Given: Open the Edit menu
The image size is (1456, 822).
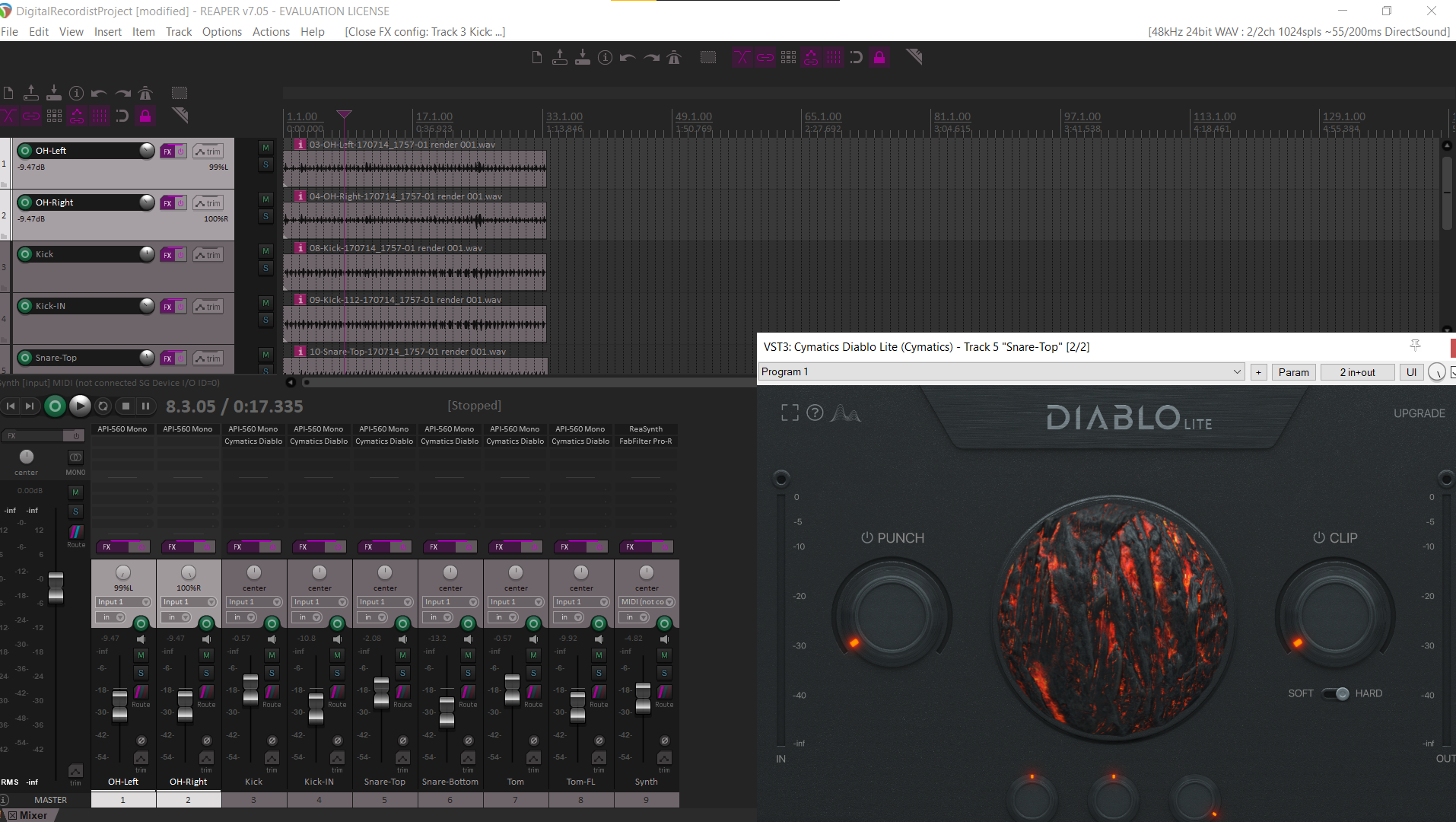Looking at the screenshot, I should pos(39,32).
